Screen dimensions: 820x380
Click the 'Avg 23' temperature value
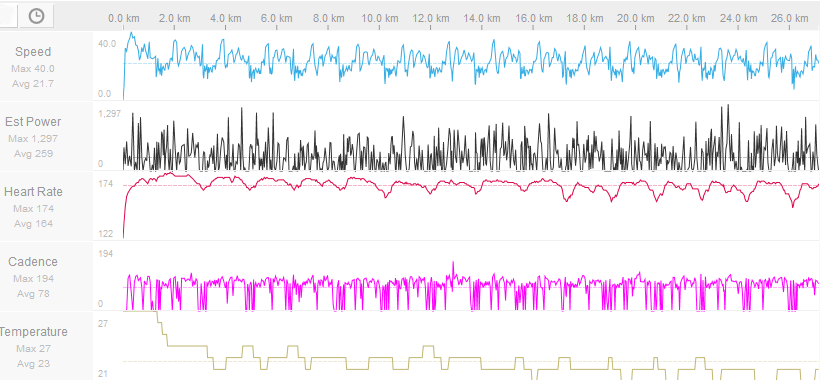pyautogui.click(x=33, y=364)
